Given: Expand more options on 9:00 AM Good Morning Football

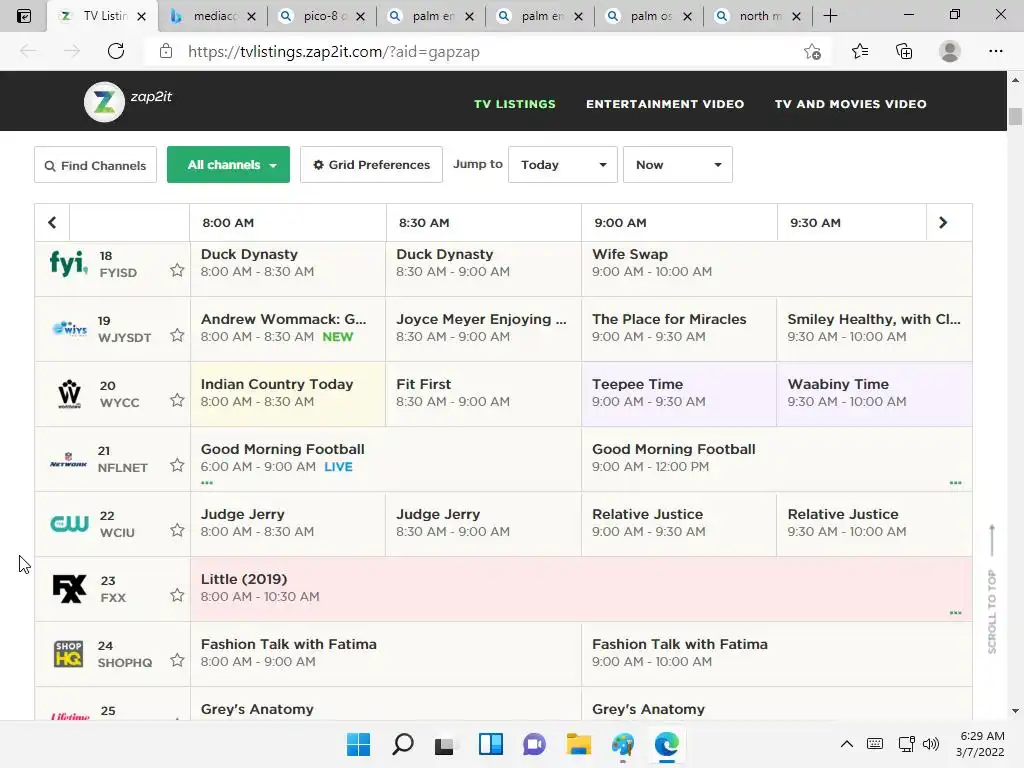Looking at the screenshot, I should (x=955, y=483).
